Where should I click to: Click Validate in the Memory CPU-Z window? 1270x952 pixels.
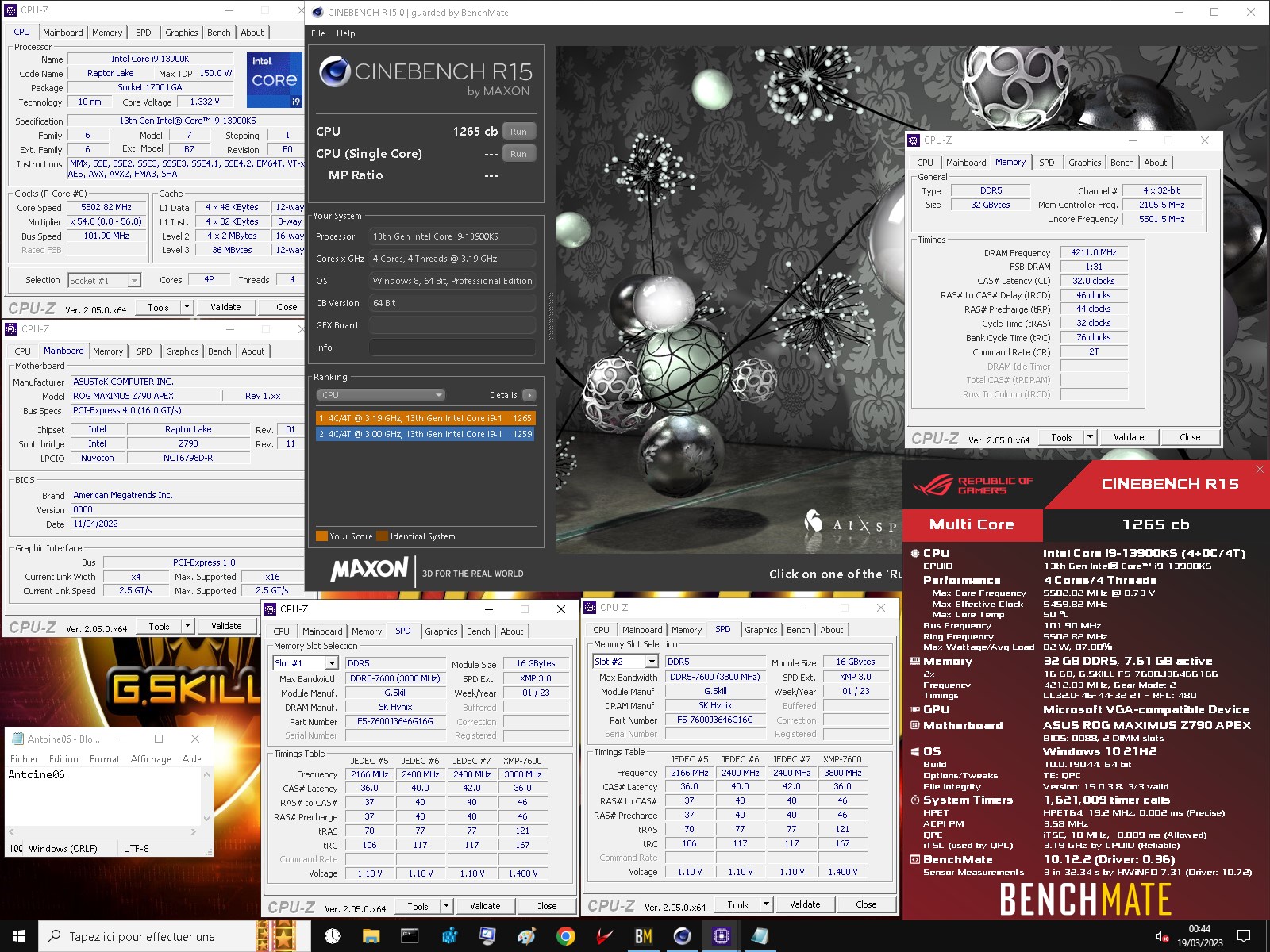[1129, 437]
